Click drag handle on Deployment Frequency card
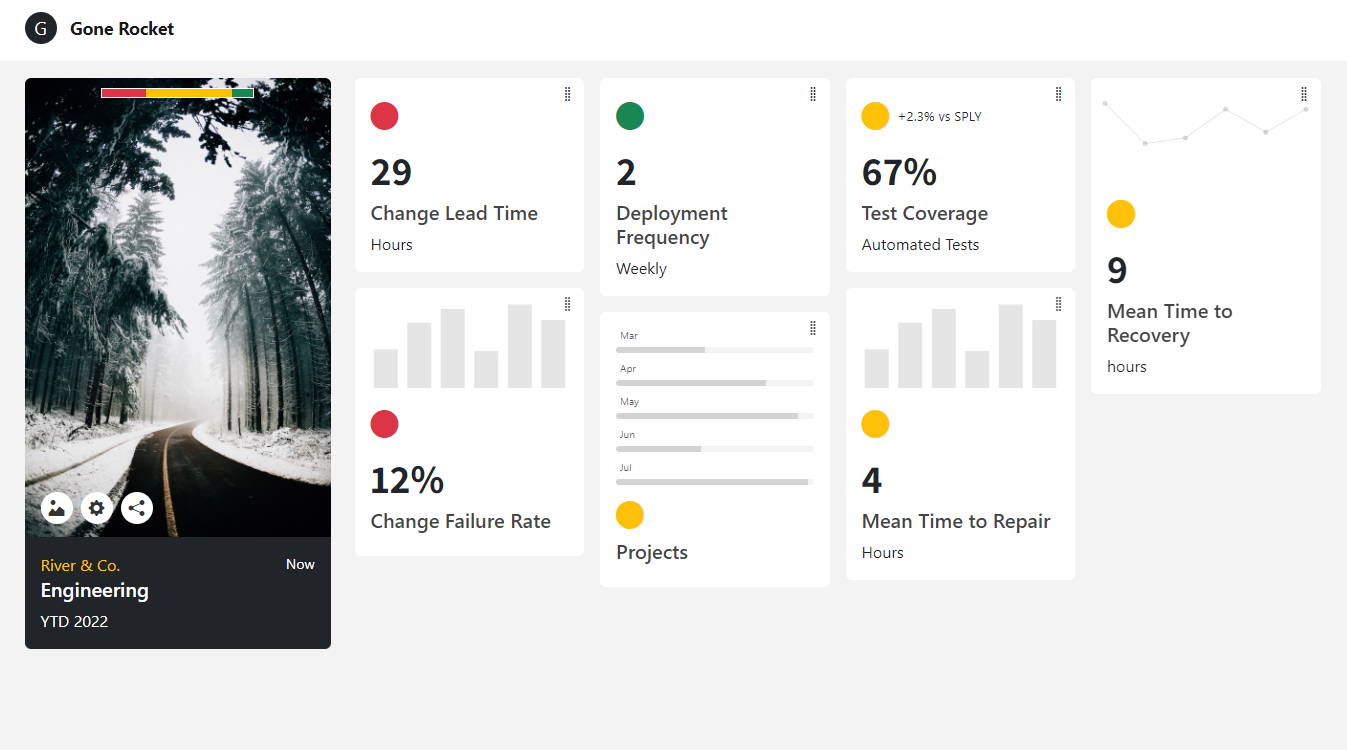 [x=813, y=94]
